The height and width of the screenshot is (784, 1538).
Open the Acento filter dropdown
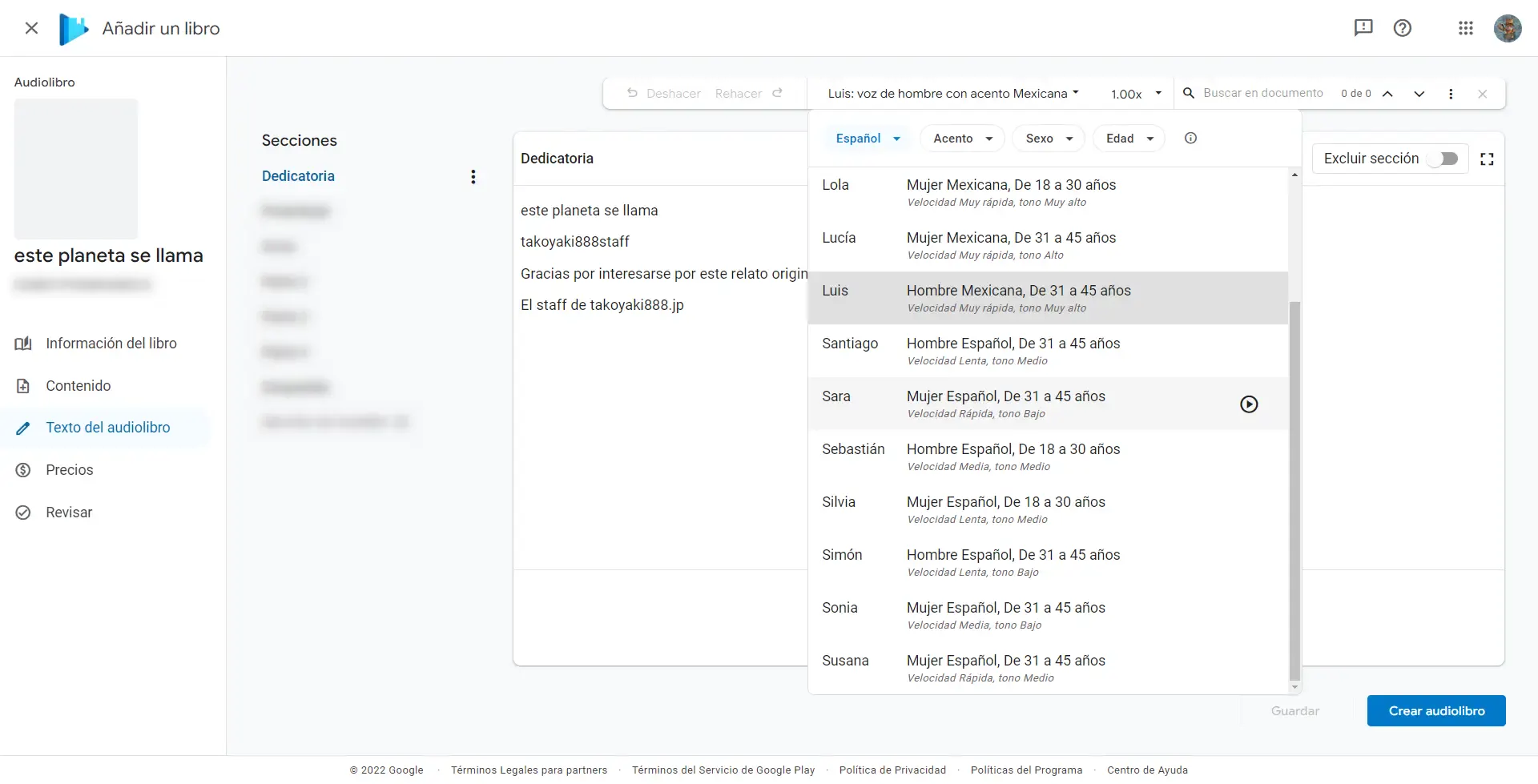point(962,139)
